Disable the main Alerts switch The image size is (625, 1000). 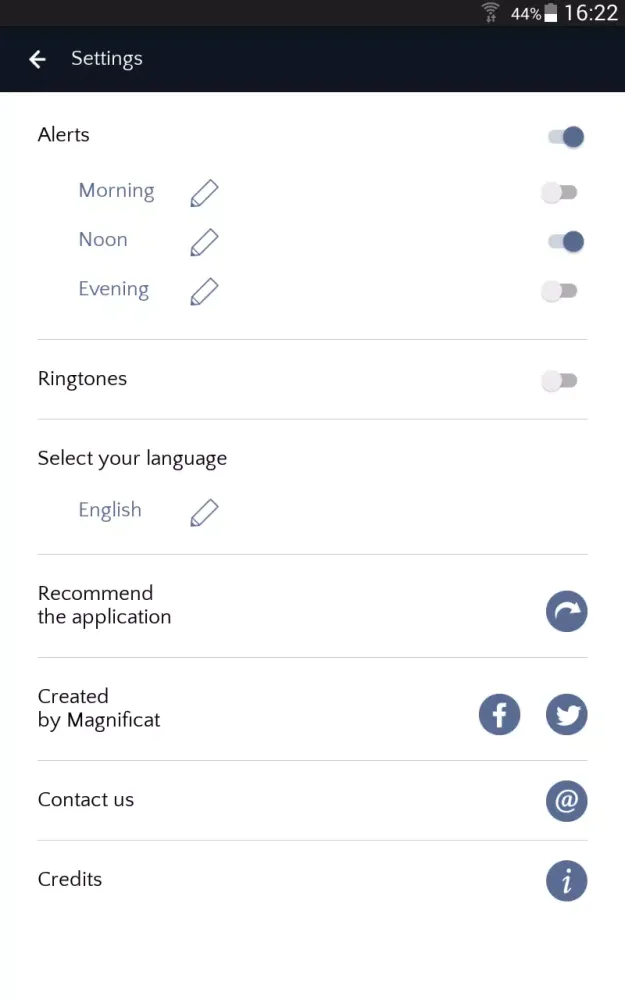click(x=565, y=137)
